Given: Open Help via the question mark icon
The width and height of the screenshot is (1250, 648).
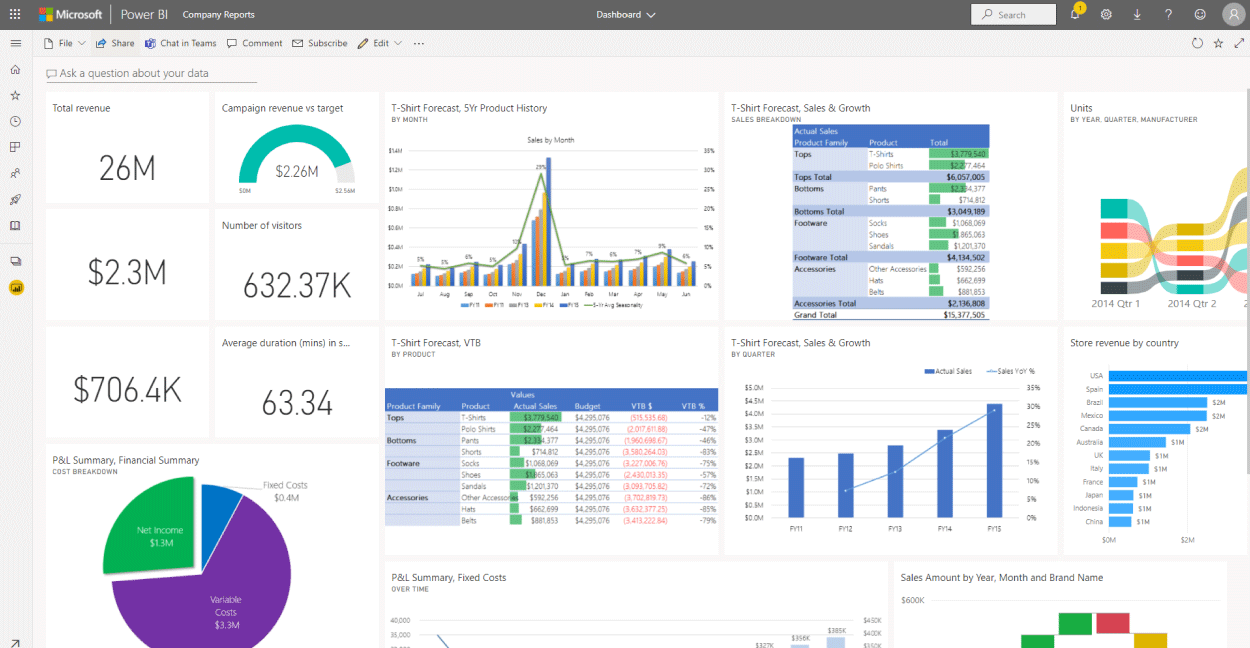Looking at the screenshot, I should click(x=1168, y=14).
